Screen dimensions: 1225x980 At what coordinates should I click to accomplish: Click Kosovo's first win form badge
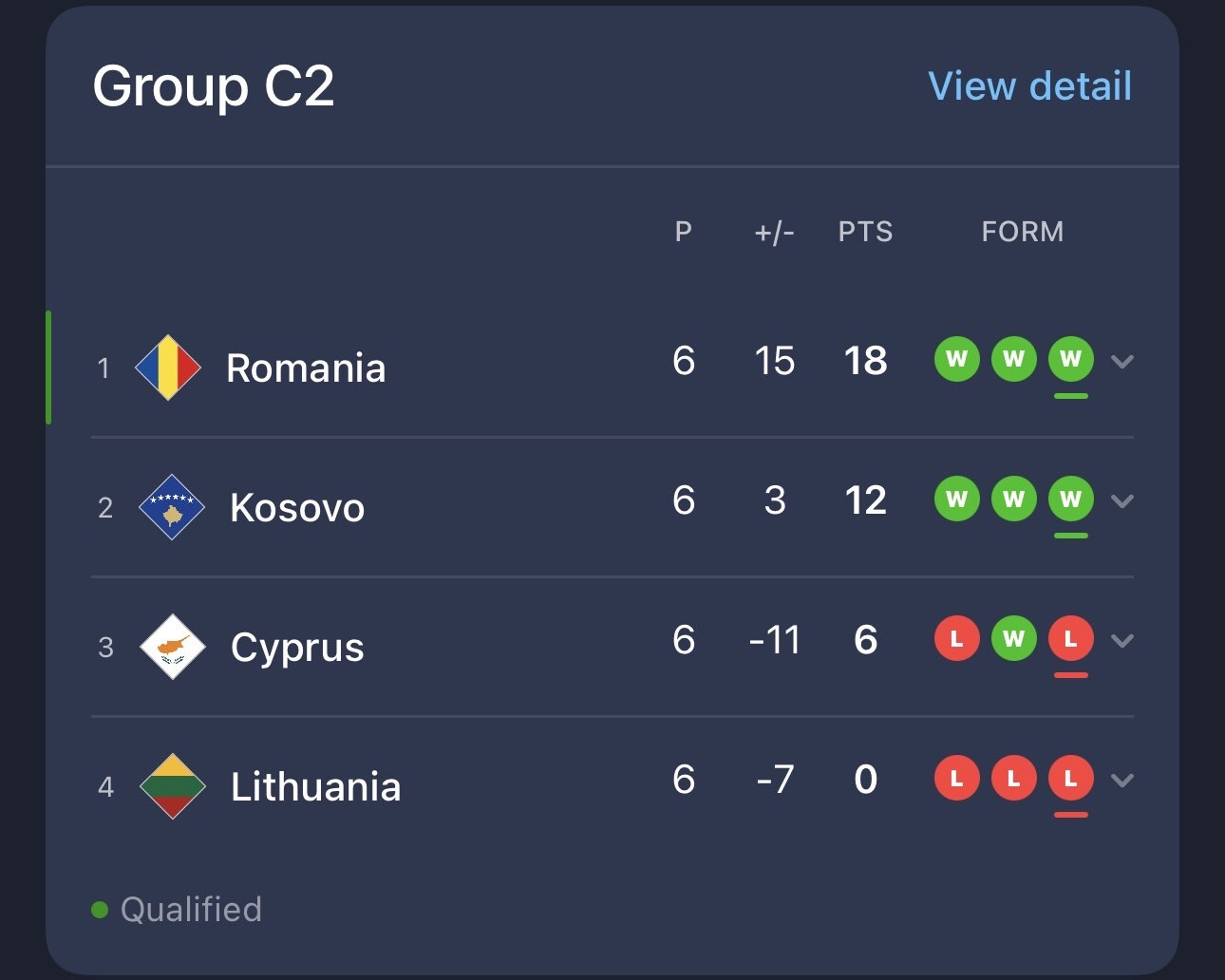[956, 499]
